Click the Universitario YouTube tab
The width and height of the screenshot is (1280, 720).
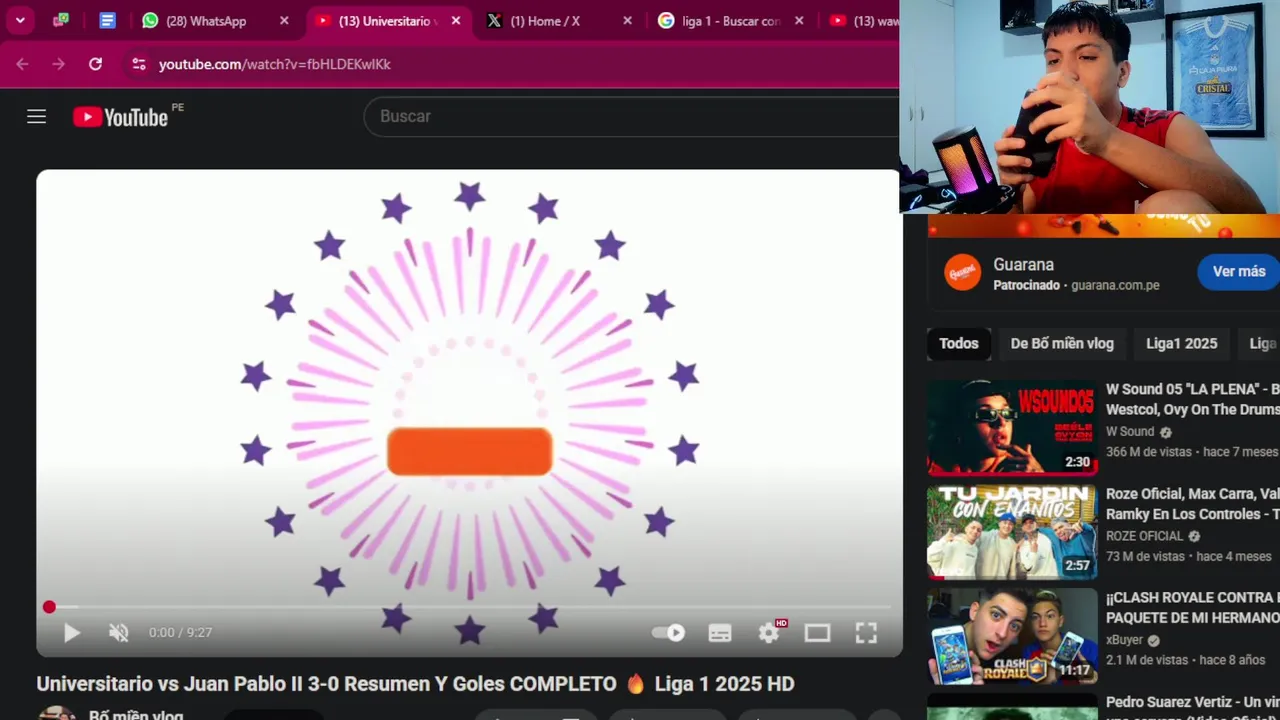(388, 21)
